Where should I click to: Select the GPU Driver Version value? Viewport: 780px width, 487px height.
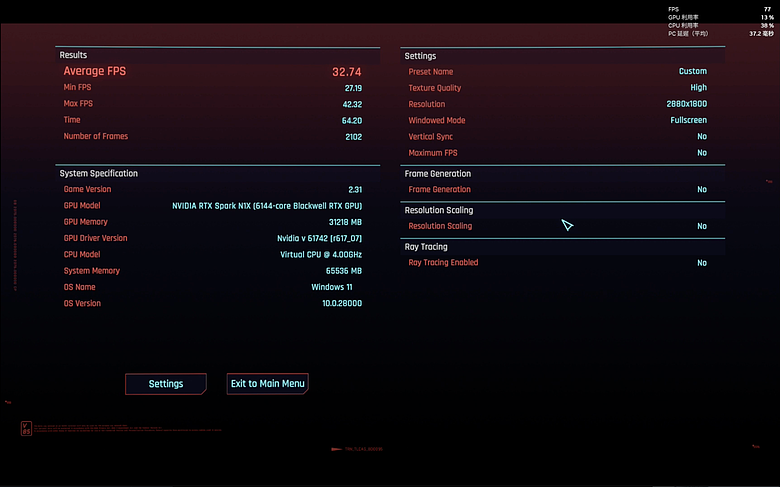tap(319, 238)
